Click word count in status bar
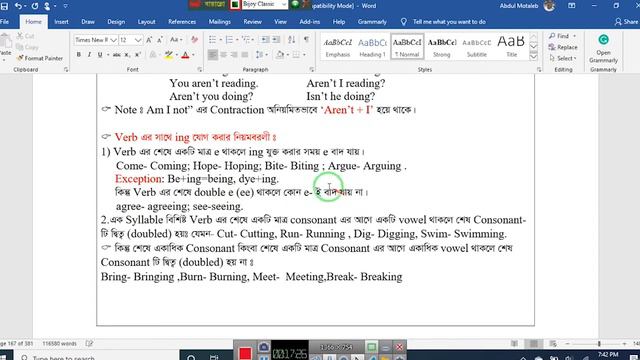This screenshot has height=360, width=640. pyautogui.click(x=60, y=344)
